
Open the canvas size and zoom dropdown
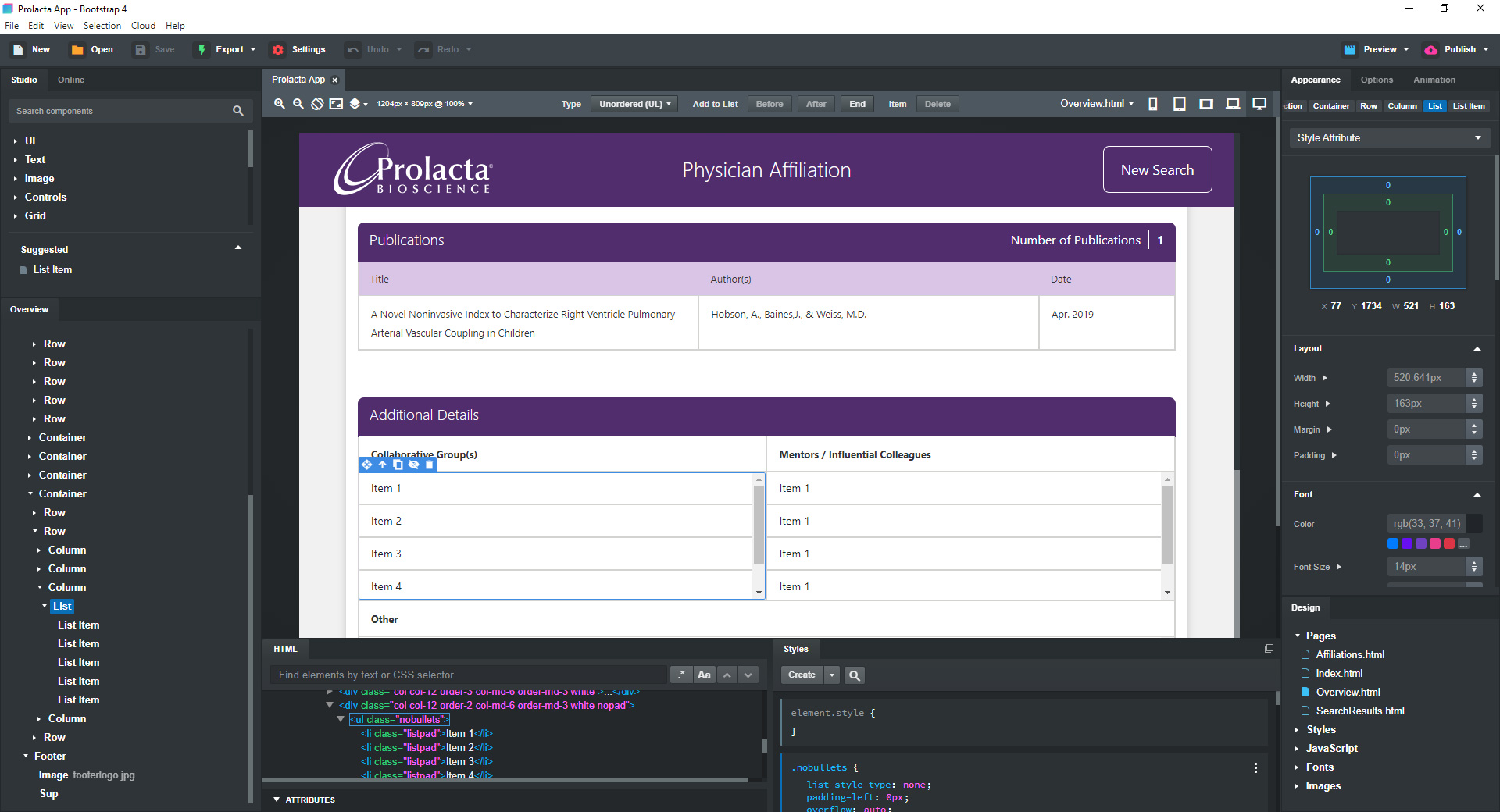[x=424, y=104]
